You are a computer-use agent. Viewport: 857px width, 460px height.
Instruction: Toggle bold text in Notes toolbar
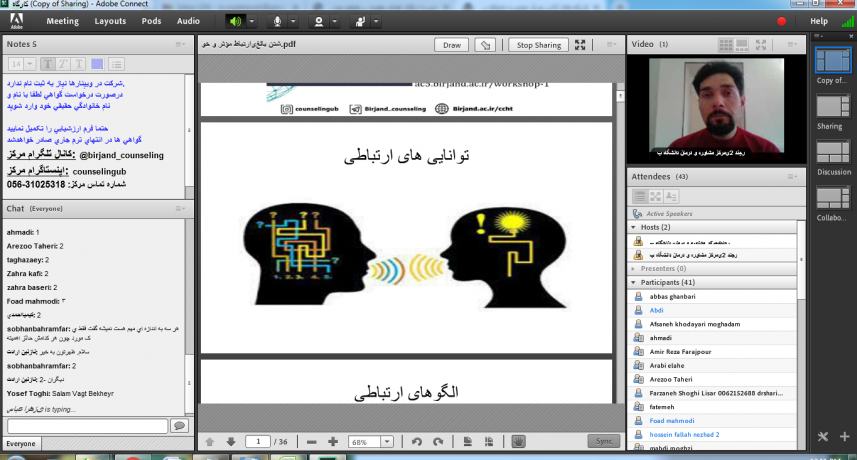[x=48, y=64]
